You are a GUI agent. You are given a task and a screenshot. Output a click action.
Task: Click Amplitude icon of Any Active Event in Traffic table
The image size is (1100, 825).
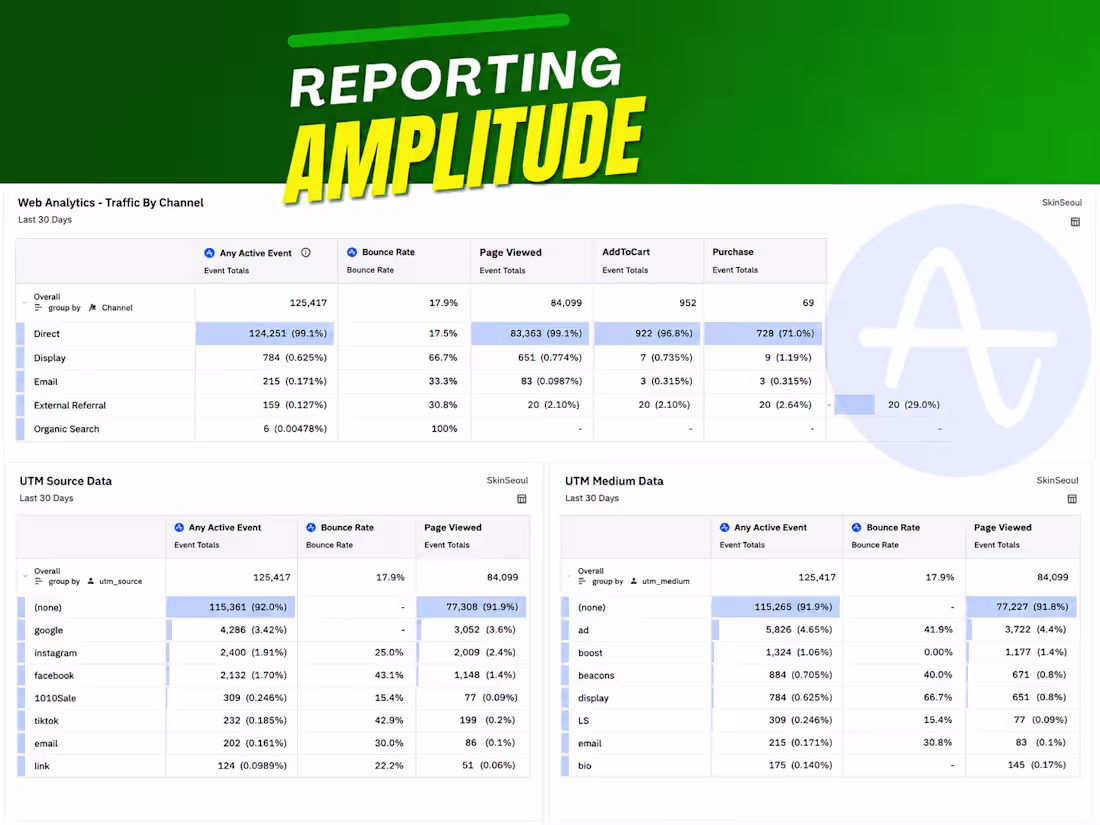[209, 253]
